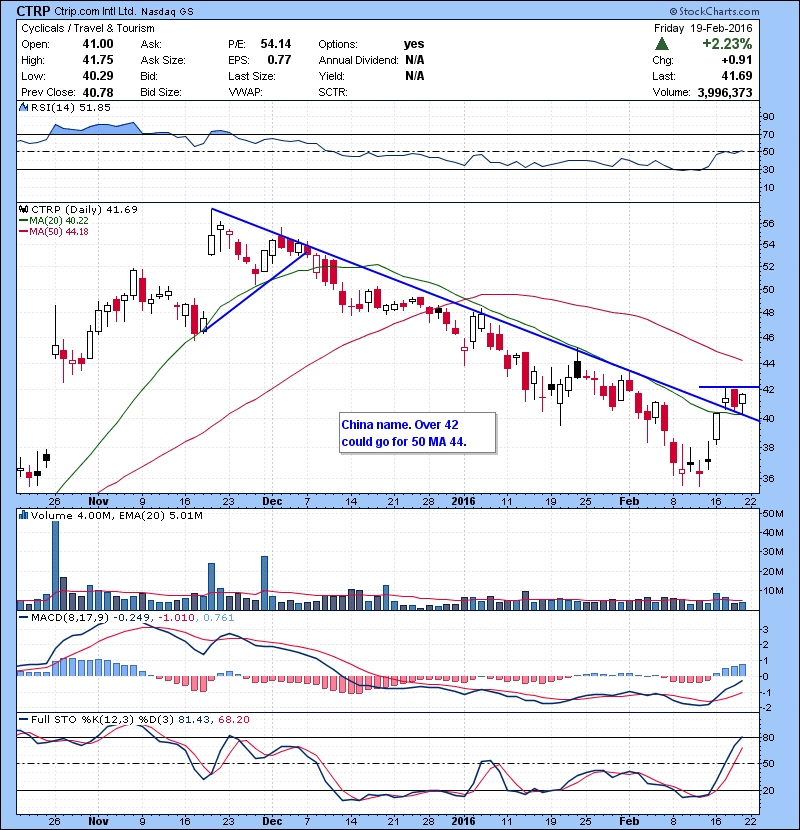Screen dimensions: 800x830
Task: Click the 'Nasdaq GS' exchange label
Action: pos(167,11)
